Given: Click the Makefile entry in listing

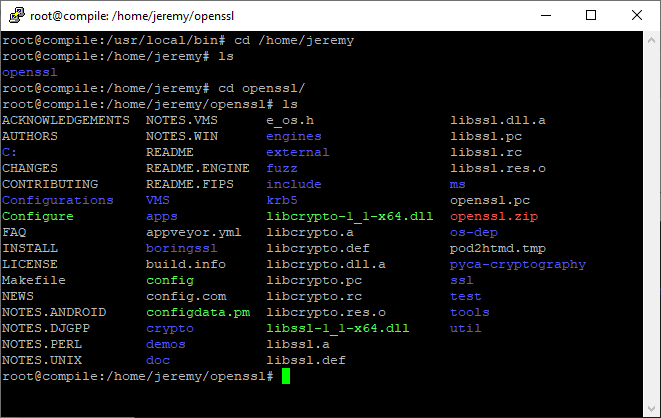Looking at the screenshot, I should [x=34, y=280].
